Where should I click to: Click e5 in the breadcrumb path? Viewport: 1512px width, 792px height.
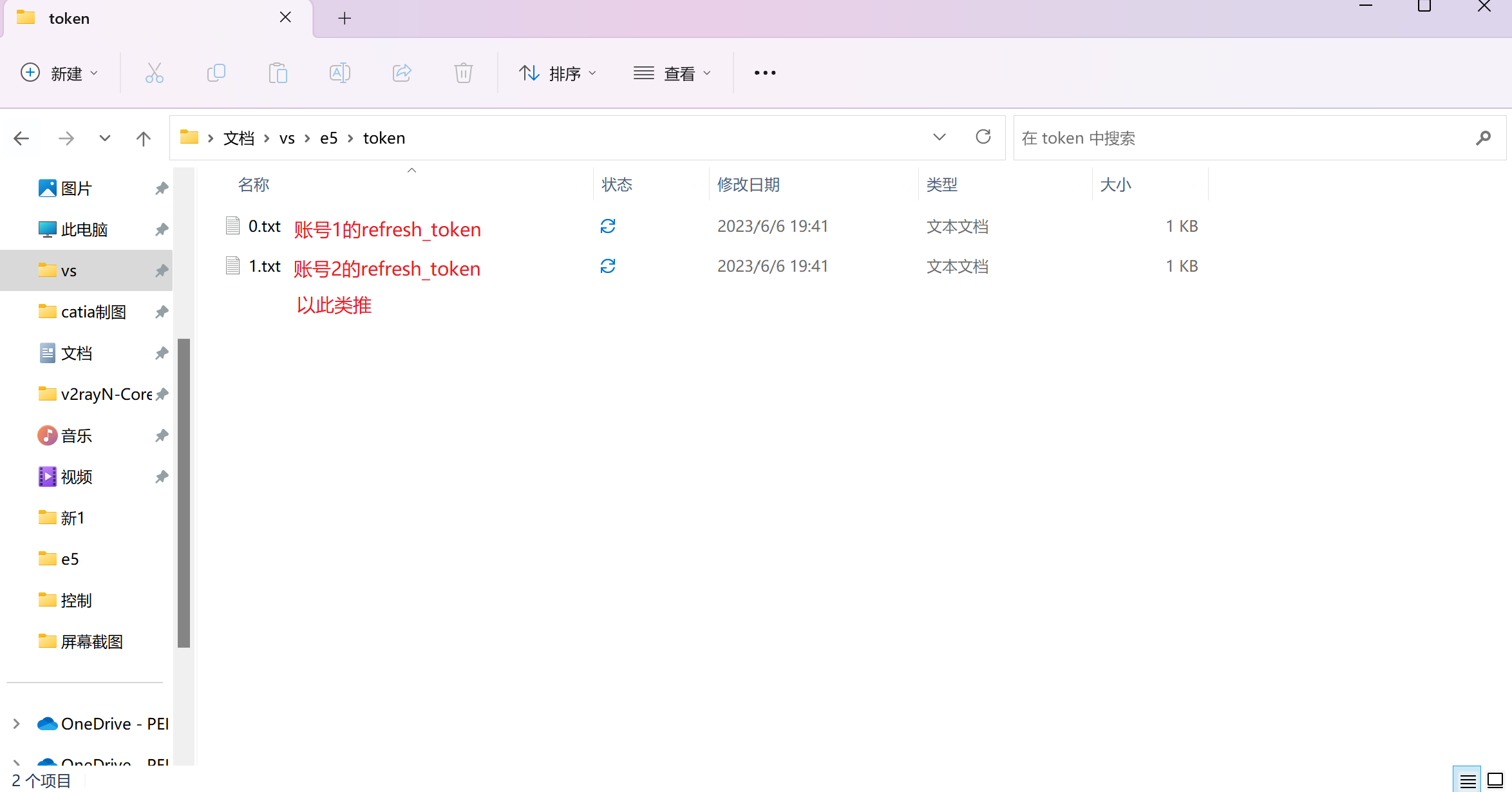329,138
